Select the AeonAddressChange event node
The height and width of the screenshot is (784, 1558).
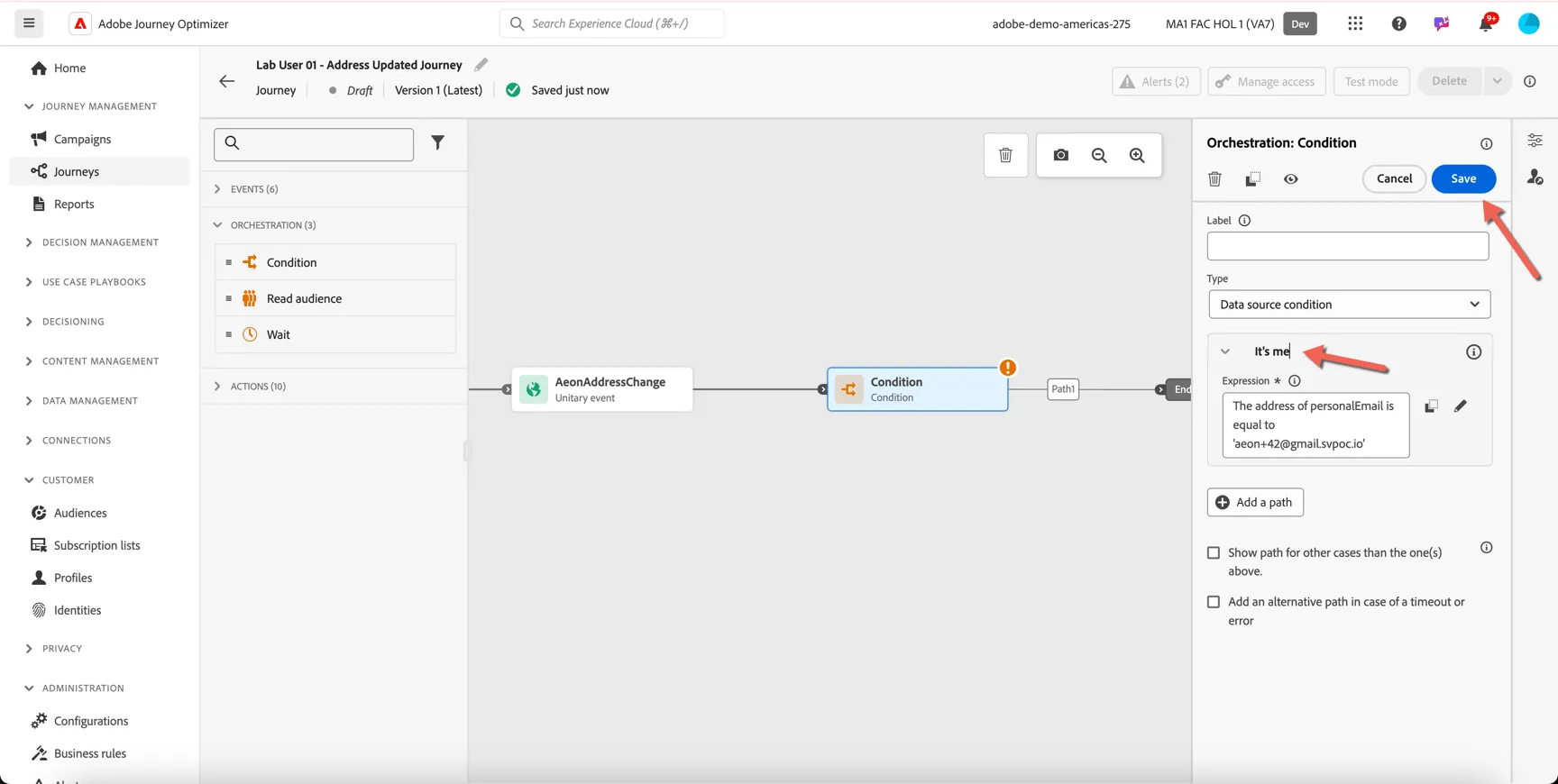pyautogui.click(x=602, y=389)
